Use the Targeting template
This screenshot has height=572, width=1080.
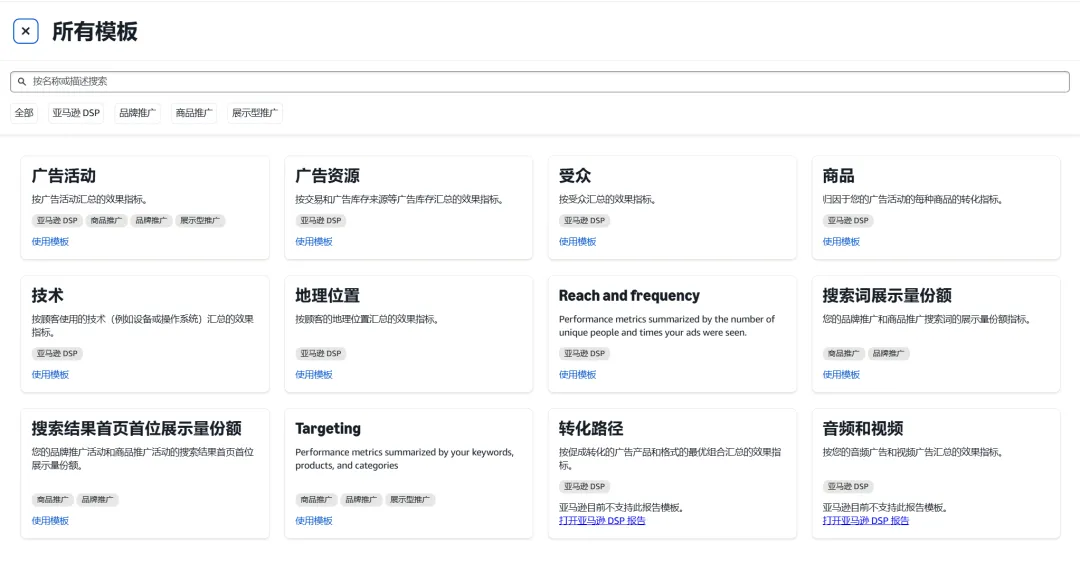314,520
